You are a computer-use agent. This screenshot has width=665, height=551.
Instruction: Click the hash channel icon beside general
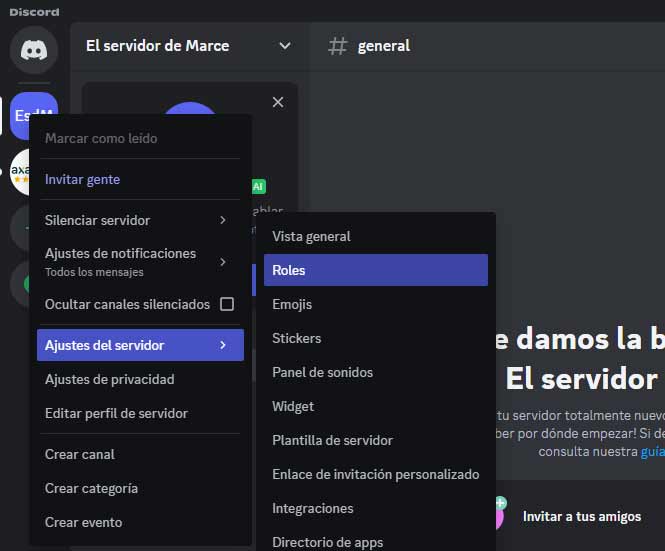coord(338,46)
